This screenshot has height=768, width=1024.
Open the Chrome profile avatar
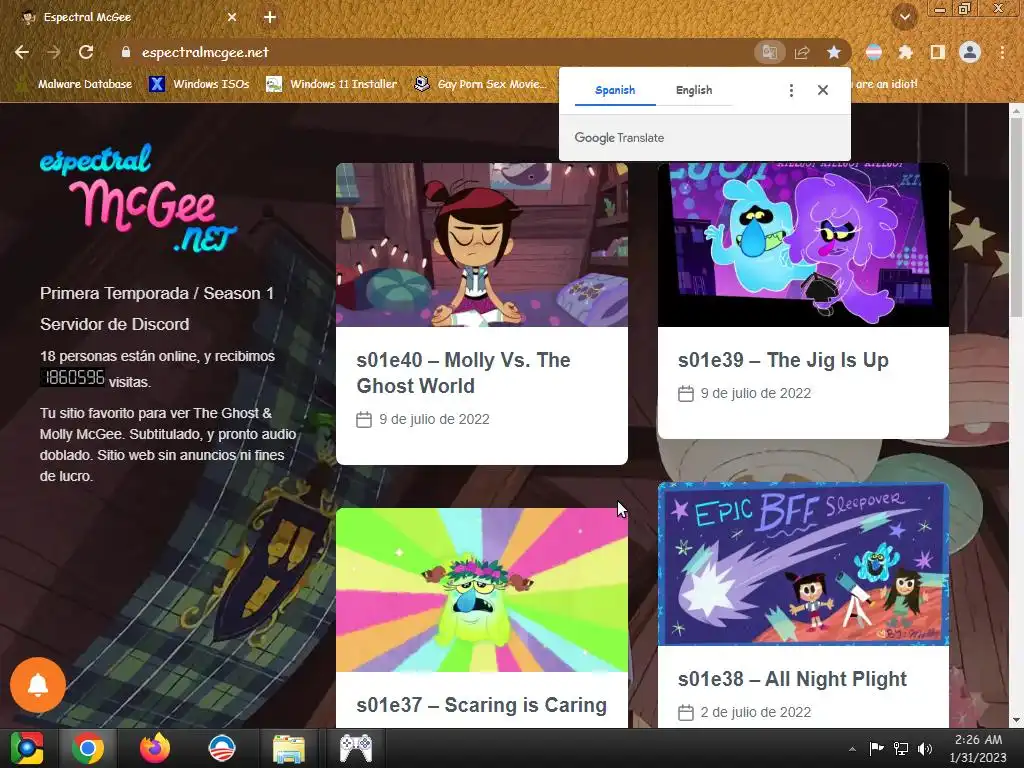pyautogui.click(x=970, y=52)
